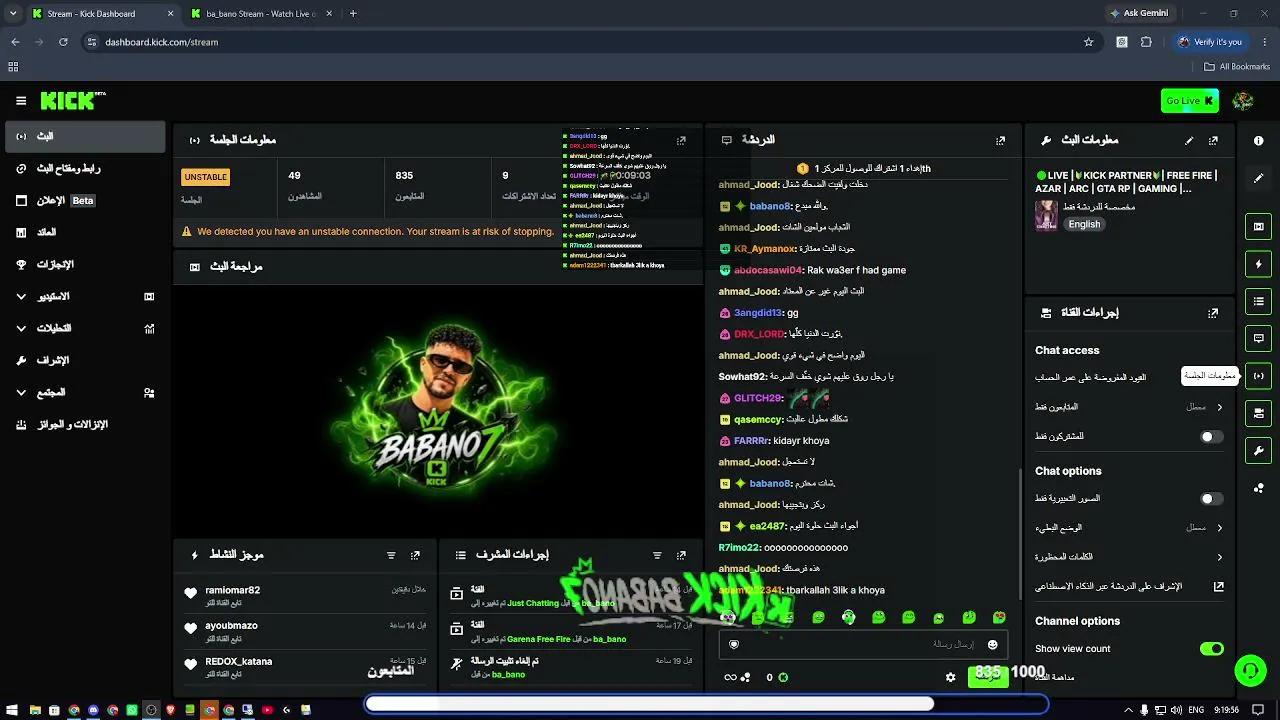Click follower ayoubmazo in activity feed
This screenshot has height=720, width=1280.
click(x=231, y=626)
